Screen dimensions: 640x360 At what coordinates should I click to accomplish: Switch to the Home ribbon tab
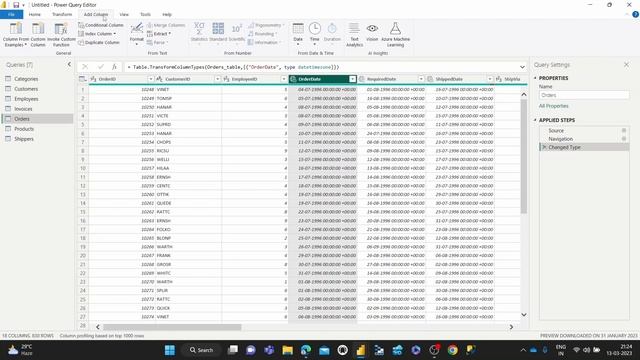(35, 14)
